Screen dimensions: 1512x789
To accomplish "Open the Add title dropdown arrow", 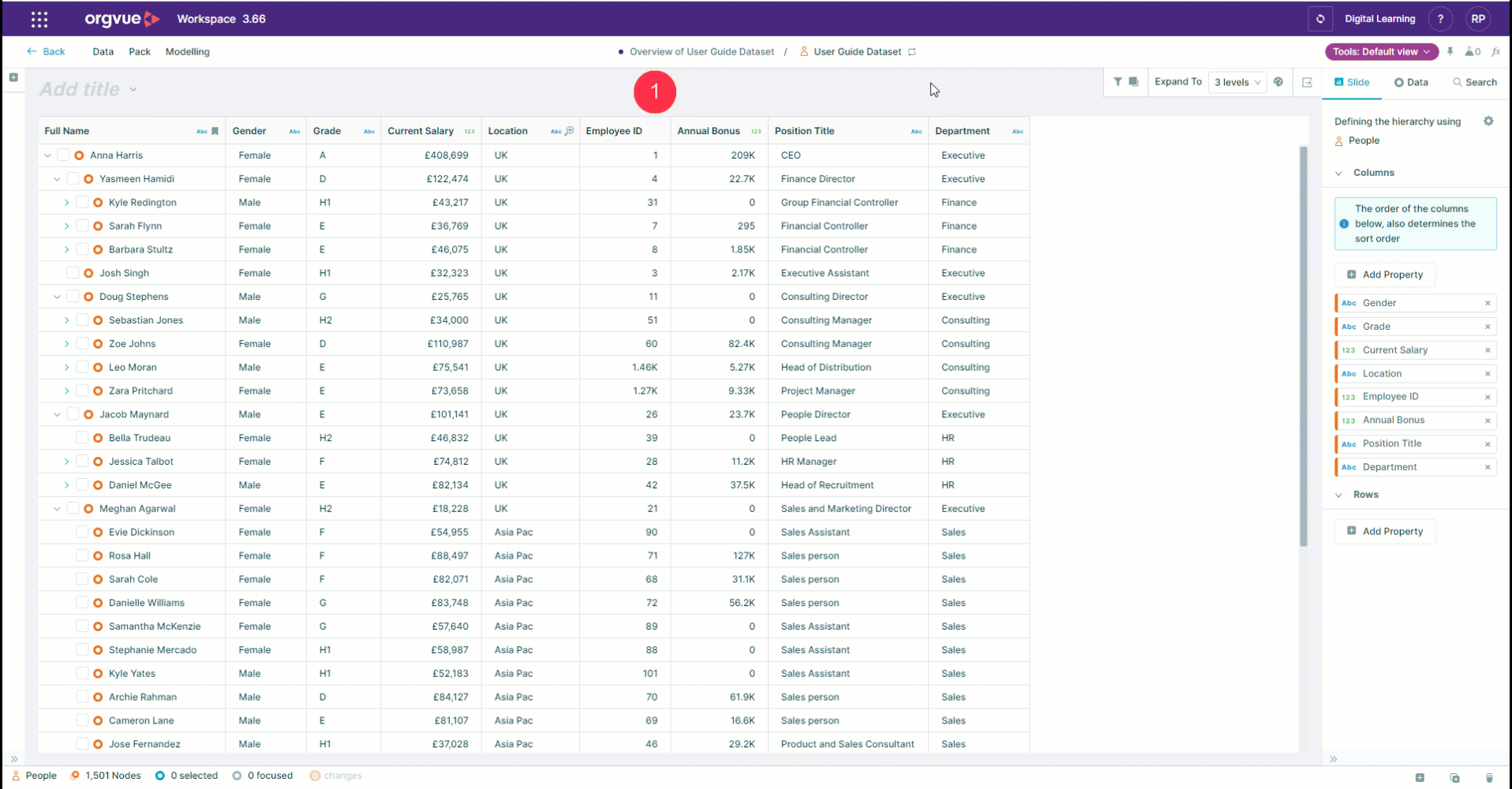I will point(133,89).
